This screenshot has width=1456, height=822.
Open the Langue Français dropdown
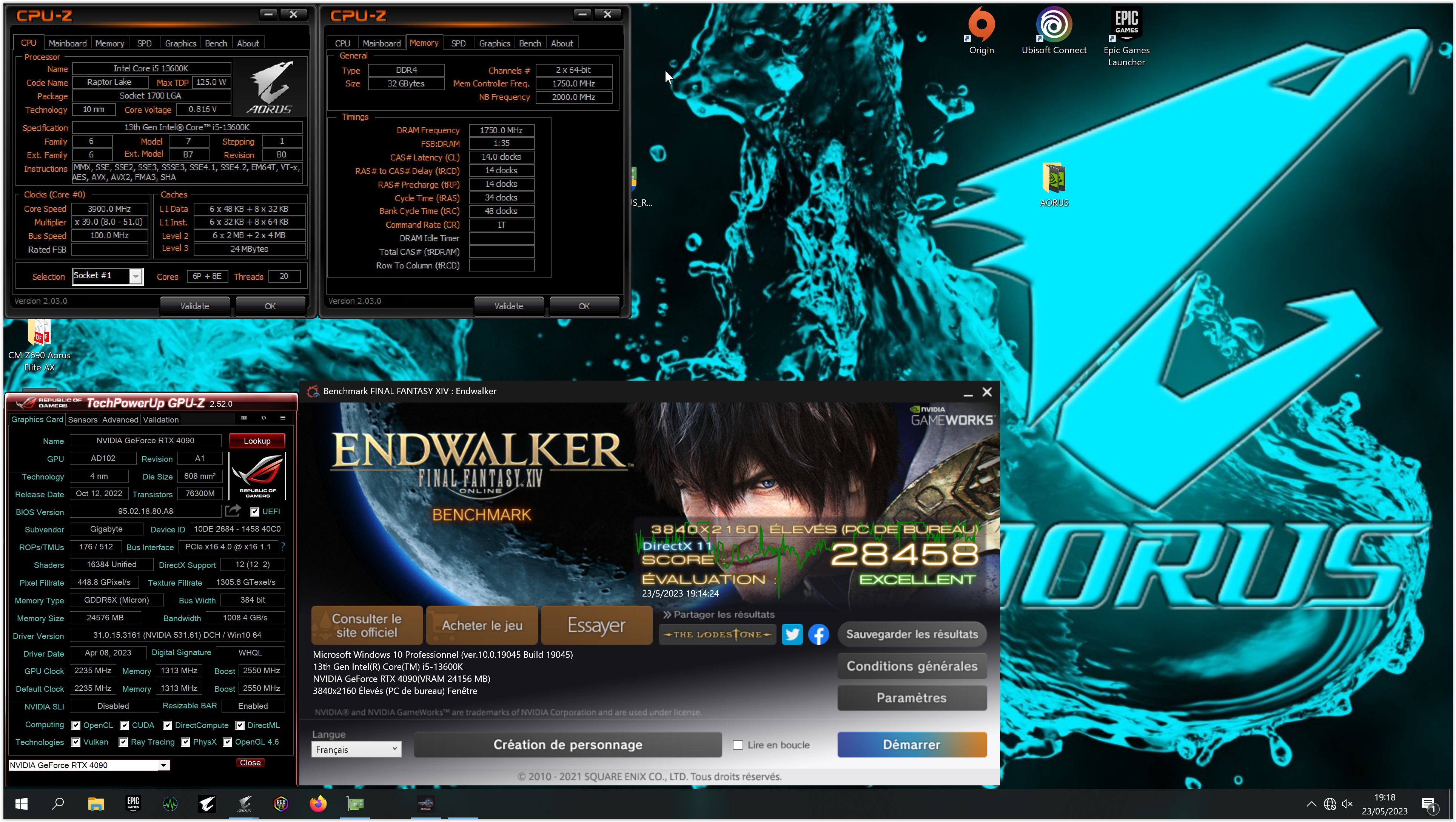point(356,749)
